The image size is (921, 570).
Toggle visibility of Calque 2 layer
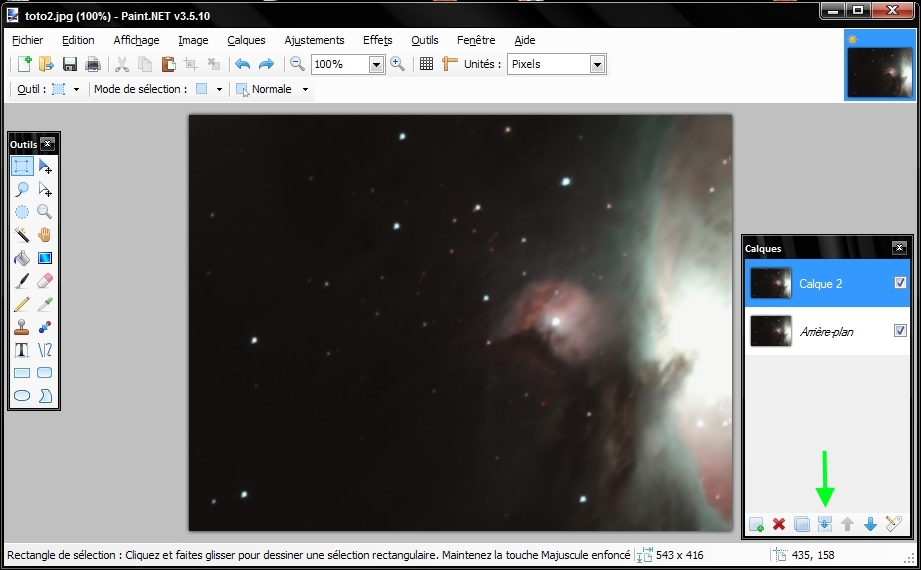coord(900,283)
